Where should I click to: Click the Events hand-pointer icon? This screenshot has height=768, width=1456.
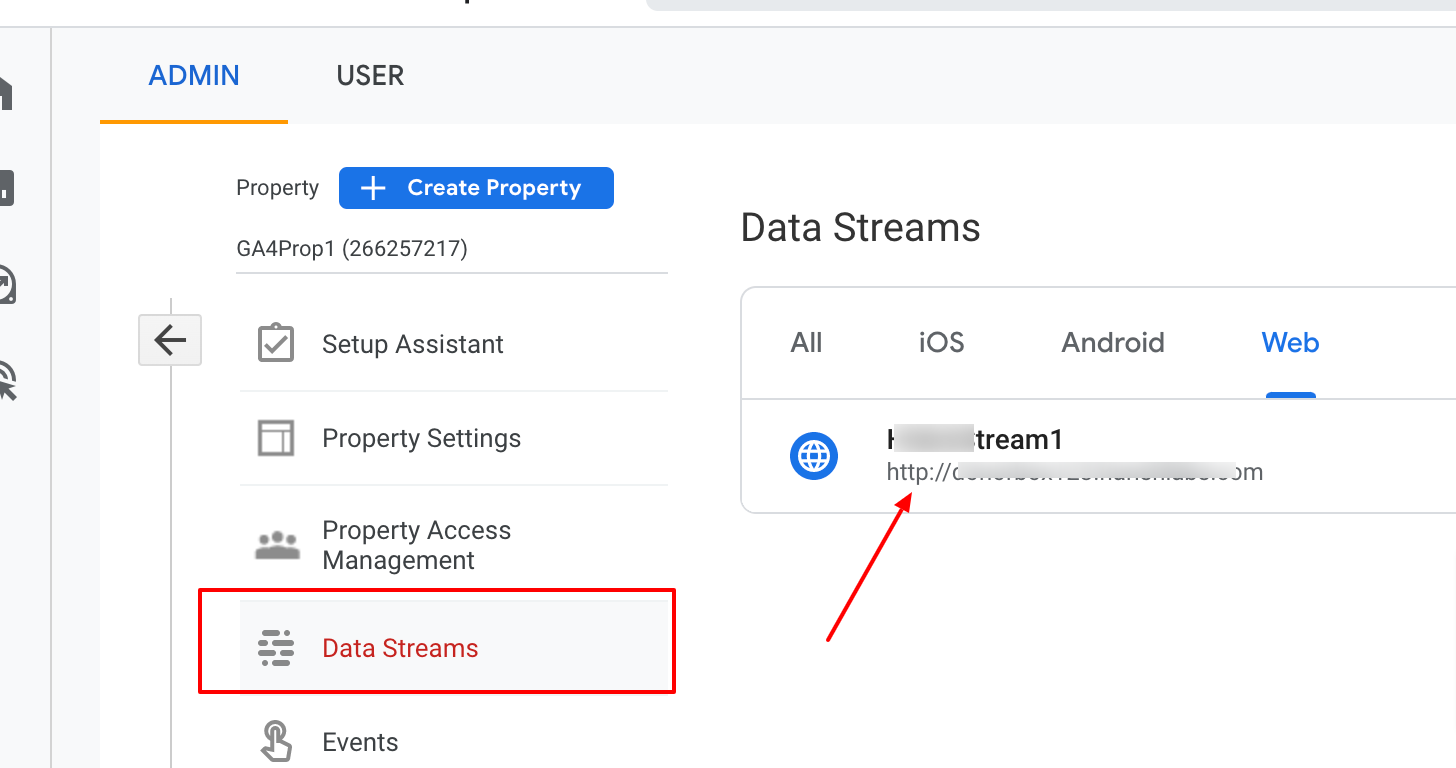coord(276,741)
